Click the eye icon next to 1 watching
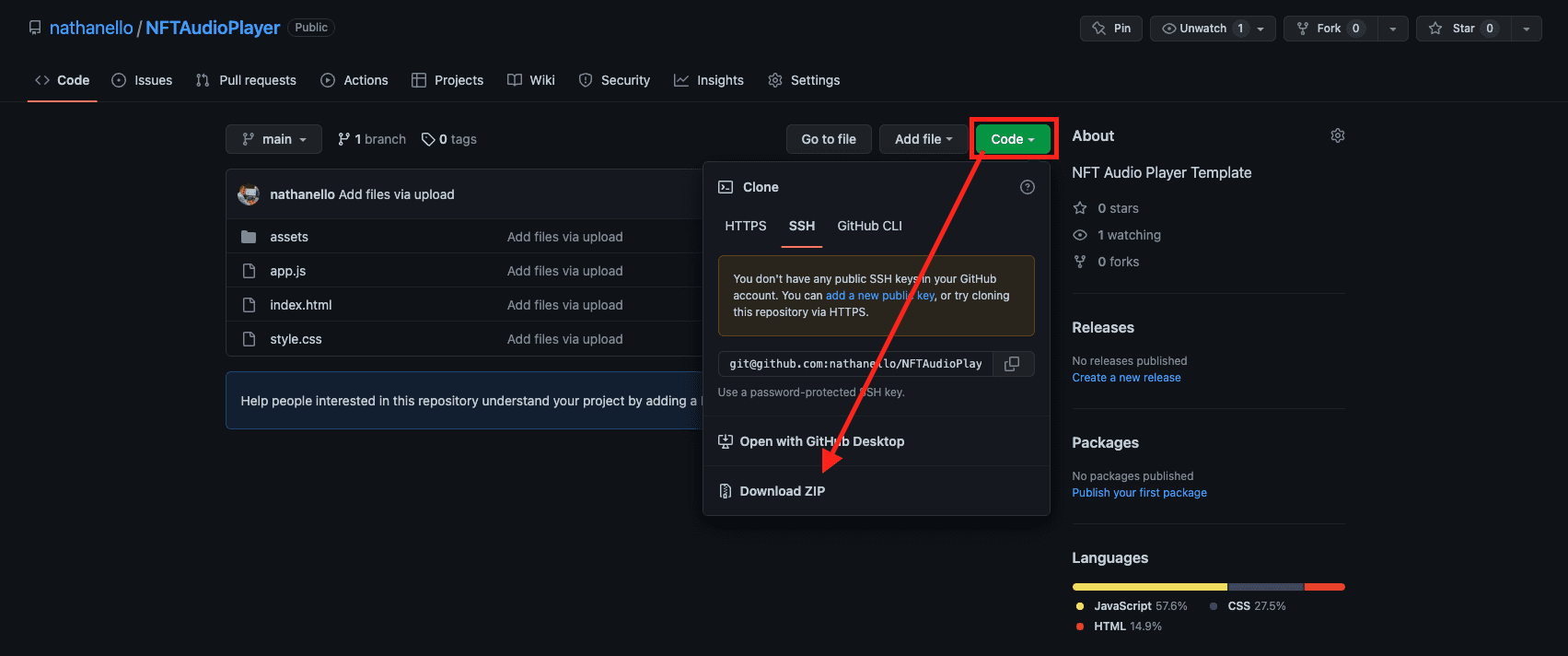 1080,235
